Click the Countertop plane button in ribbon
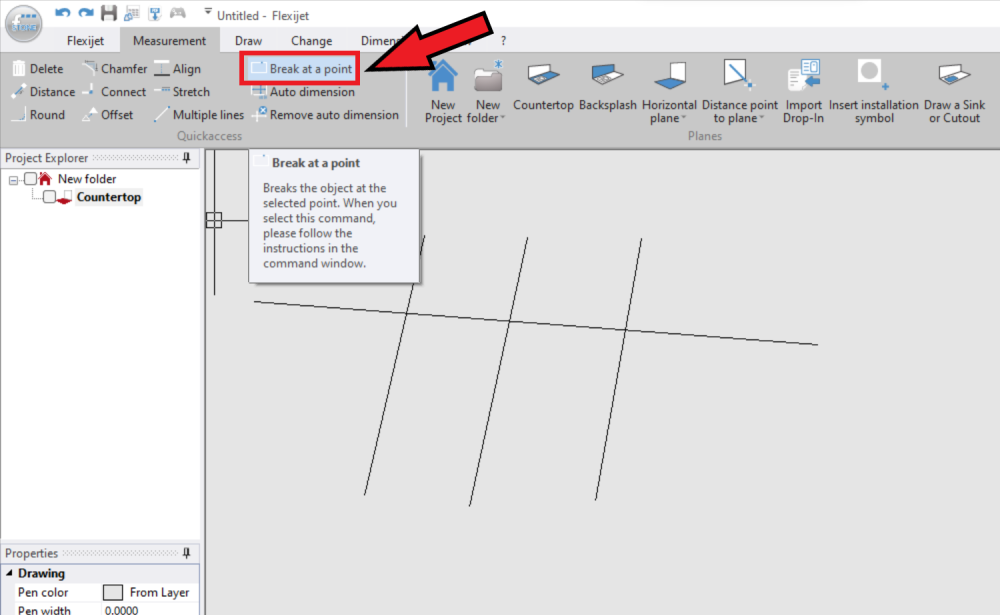Screen dimensions: 1000x615 (543, 86)
